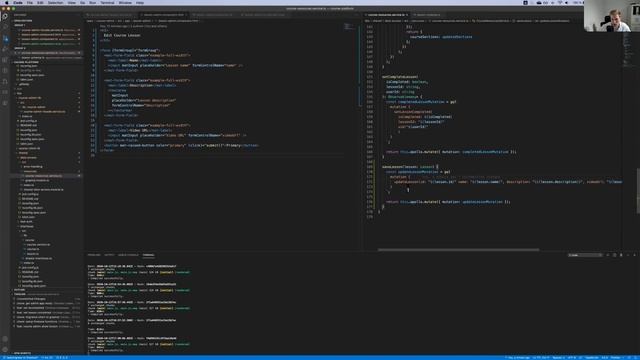640x360 pixels.
Task: Click the TypeScript language mode in status bar
Action: [591, 358]
